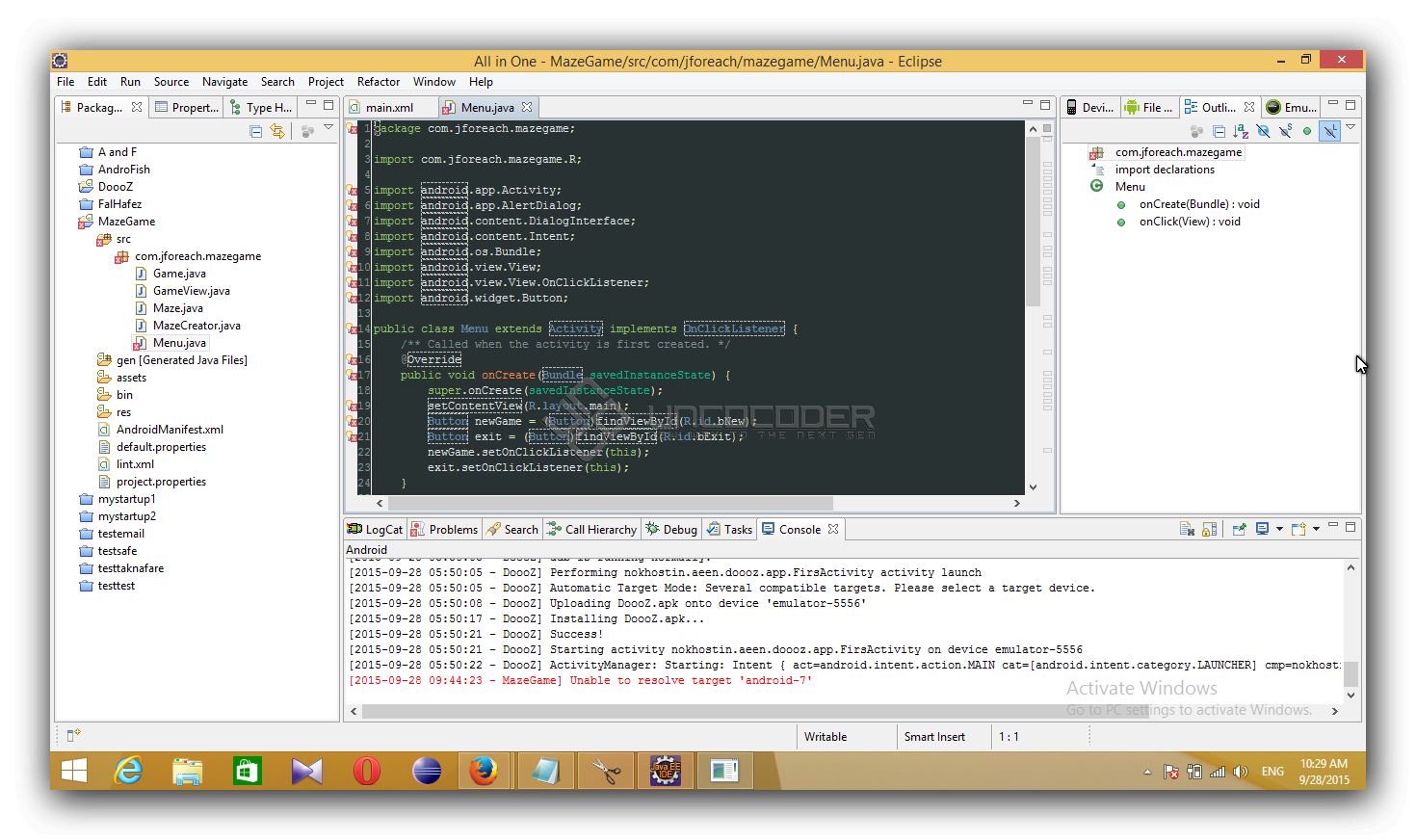Open Windows Store from the taskbar
The width and height of the screenshot is (1416, 840).
click(248, 771)
